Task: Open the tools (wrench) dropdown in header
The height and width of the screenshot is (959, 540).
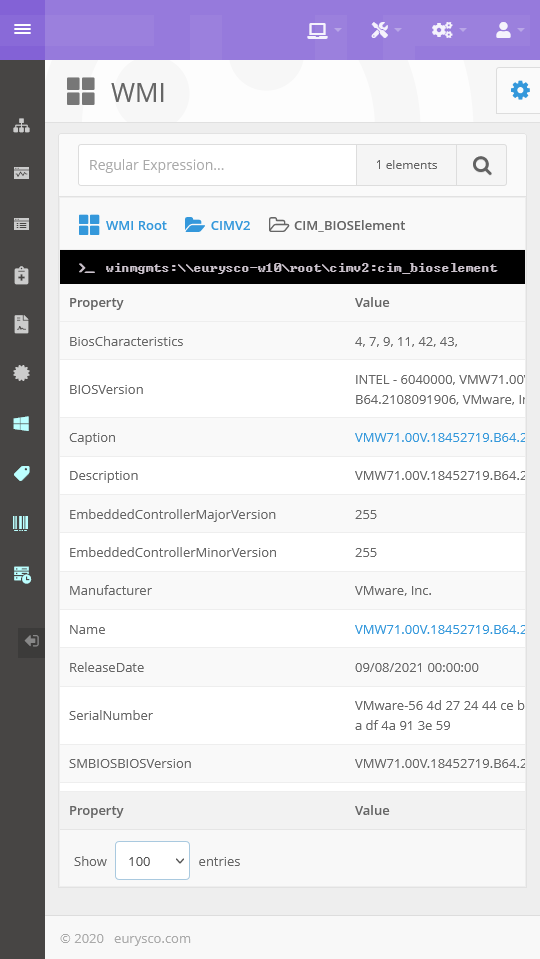Action: pyautogui.click(x=386, y=30)
